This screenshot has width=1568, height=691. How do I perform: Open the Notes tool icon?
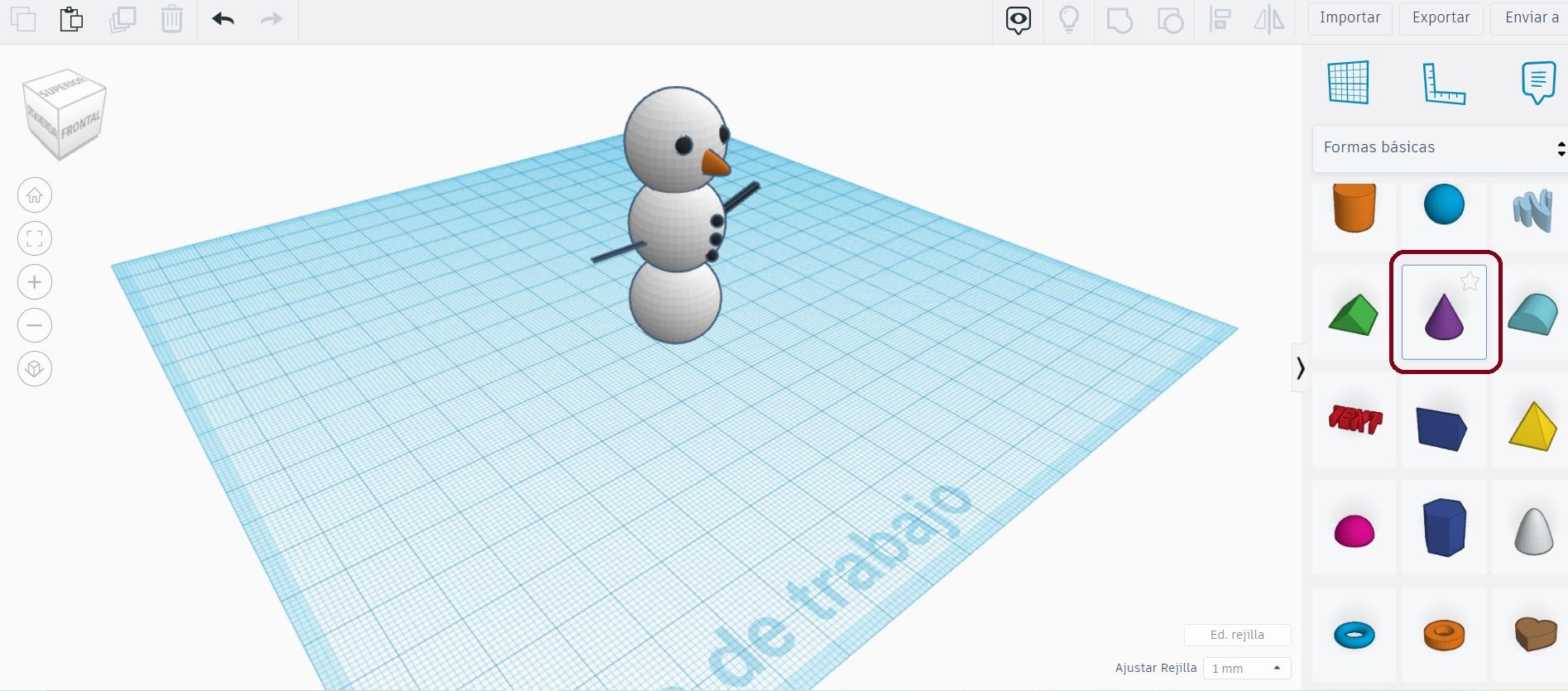click(x=1538, y=83)
